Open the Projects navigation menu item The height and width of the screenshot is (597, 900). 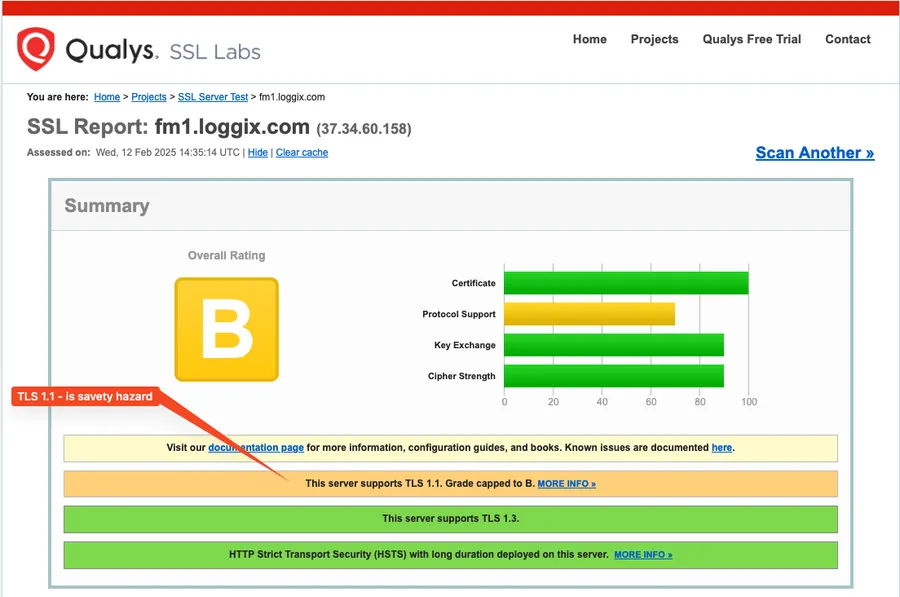pos(654,39)
